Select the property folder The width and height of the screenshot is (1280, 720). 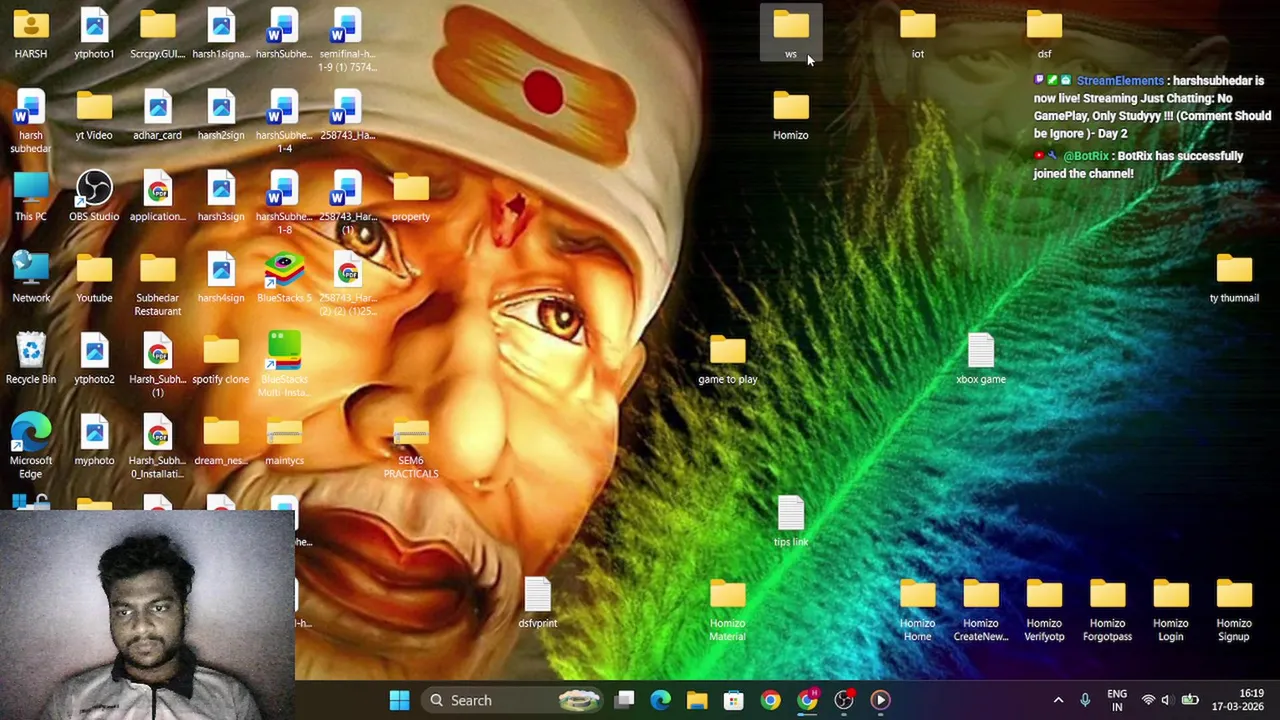coord(411,196)
